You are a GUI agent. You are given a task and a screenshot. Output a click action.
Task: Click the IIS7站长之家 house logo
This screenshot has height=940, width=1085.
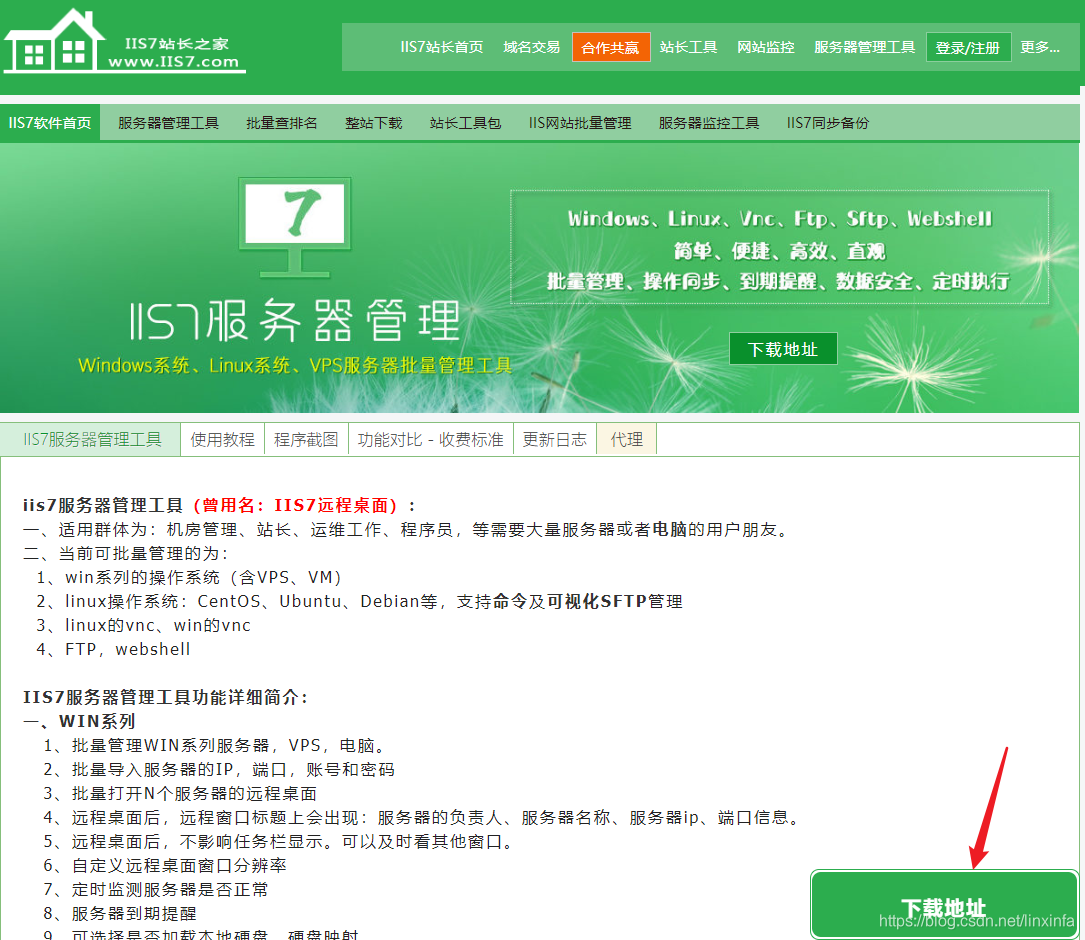(x=125, y=40)
